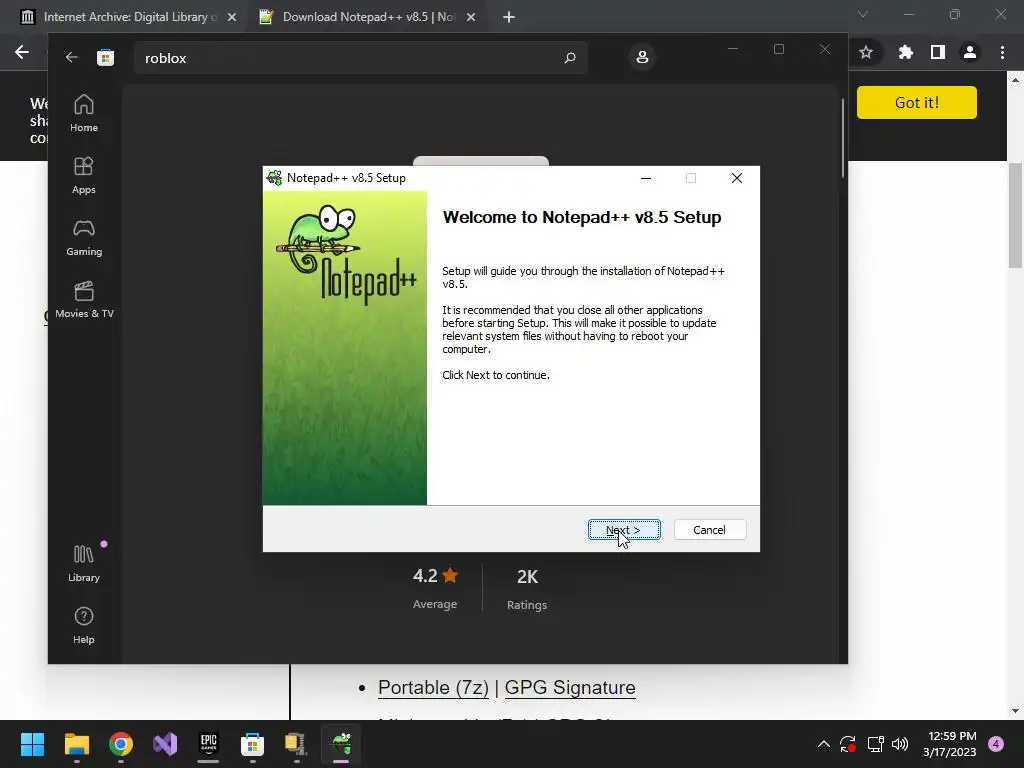Open Microsoft Store from taskbar
Screen dimensions: 1024x768
click(x=252, y=744)
